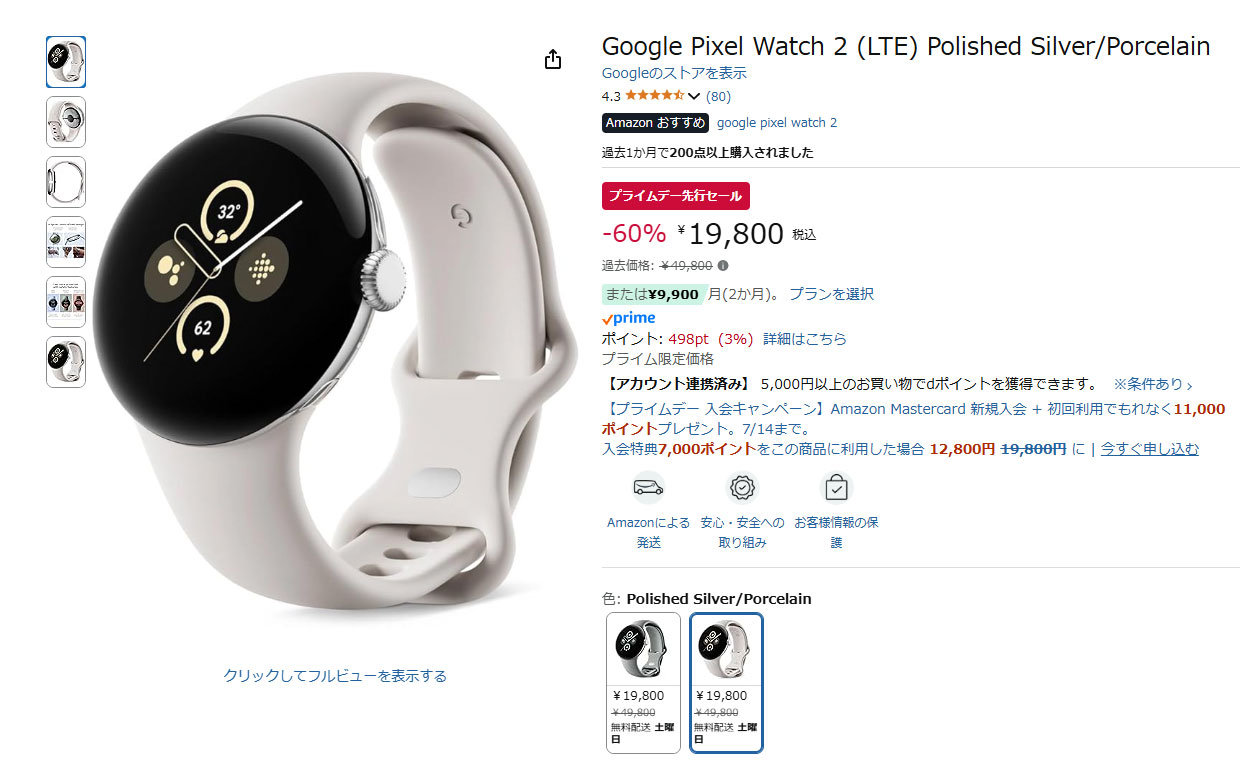Screen dimensions: 1247x763
Task: Click the プランを選択 link
Action: click(831, 294)
